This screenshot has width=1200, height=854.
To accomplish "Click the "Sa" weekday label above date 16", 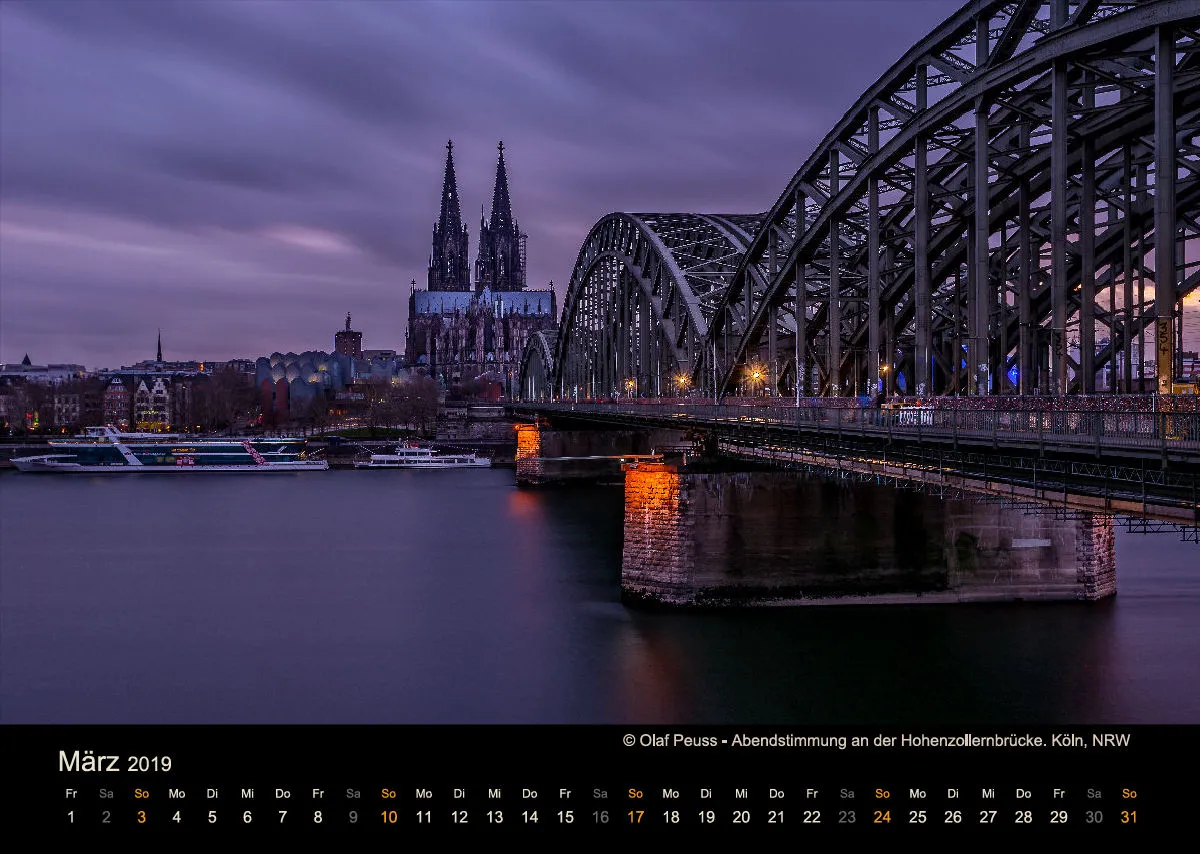I will point(600,794).
